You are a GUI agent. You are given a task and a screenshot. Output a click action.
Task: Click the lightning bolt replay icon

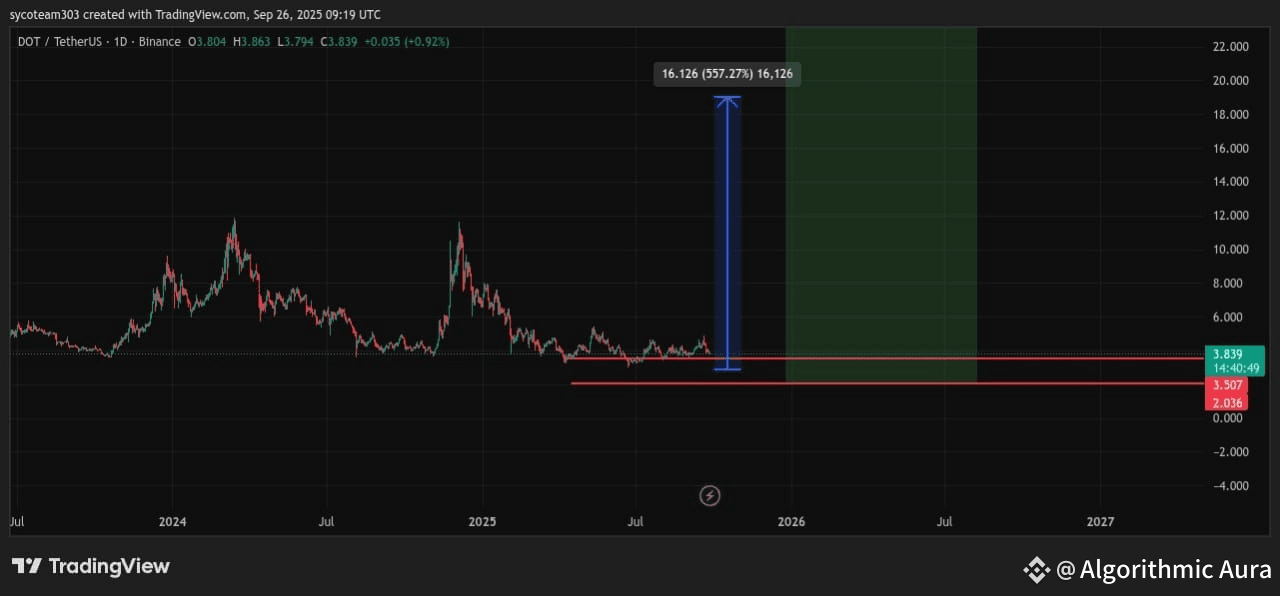point(710,495)
